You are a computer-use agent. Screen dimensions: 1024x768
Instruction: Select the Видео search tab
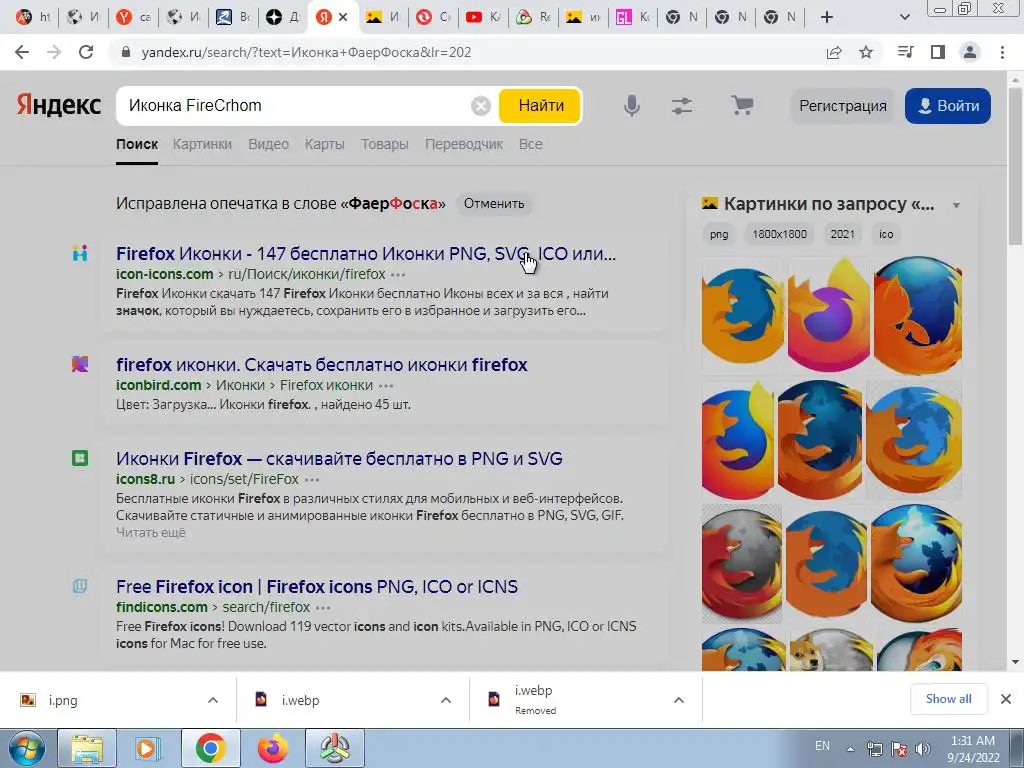click(268, 144)
